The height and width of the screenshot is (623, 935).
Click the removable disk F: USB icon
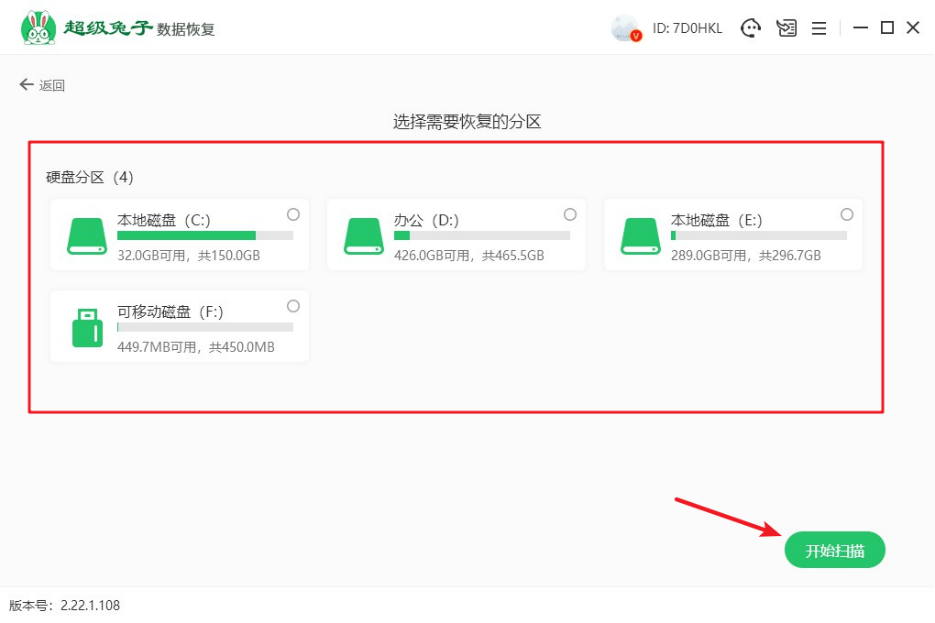click(x=87, y=328)
